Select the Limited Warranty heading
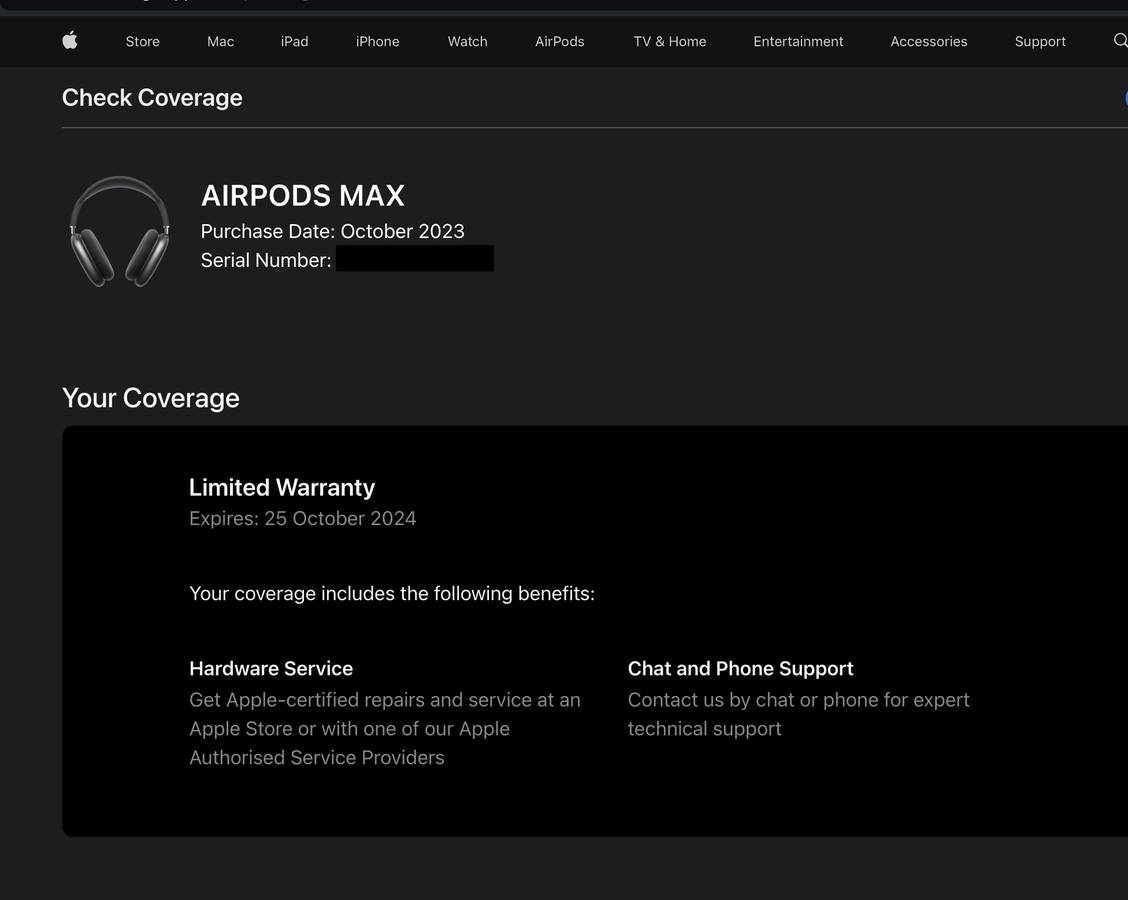The width and height of the screenshot is (1128, 900). point(282,487)
